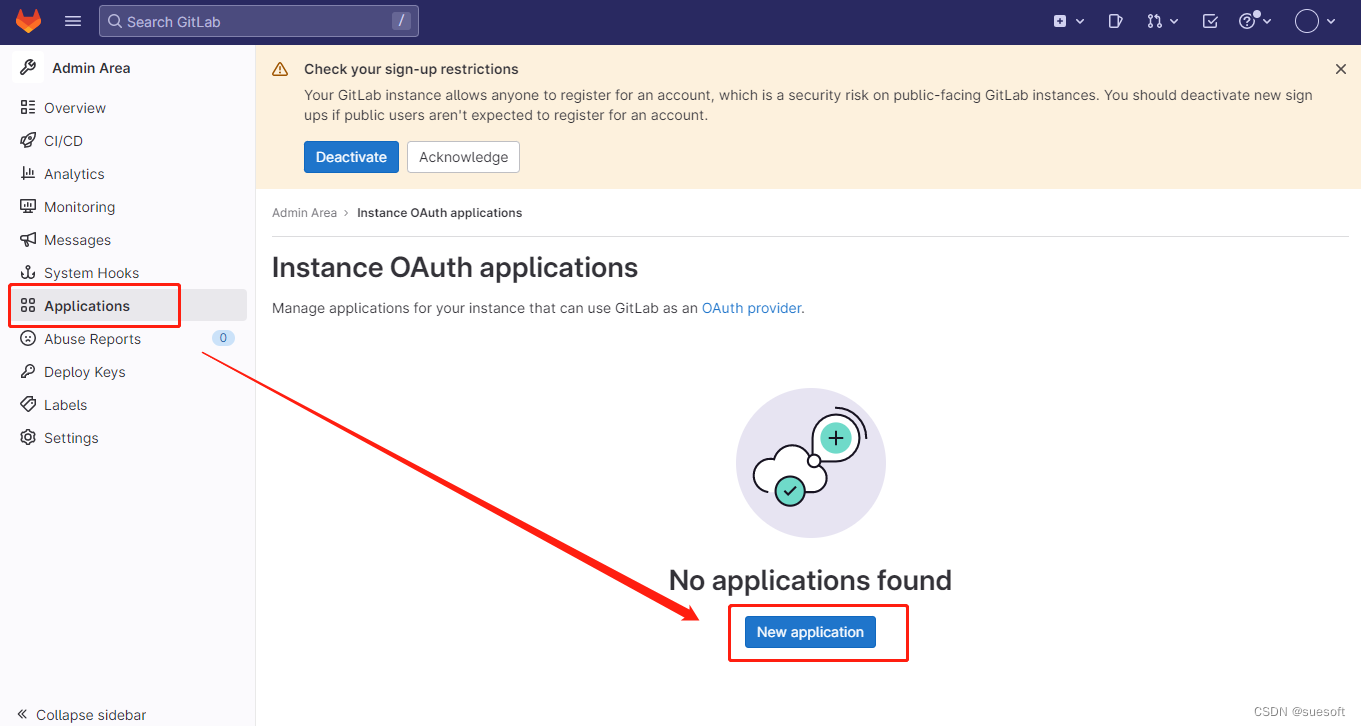Click the search magnifier icon
Viewport: 1361px width, 726px height.
115,21
